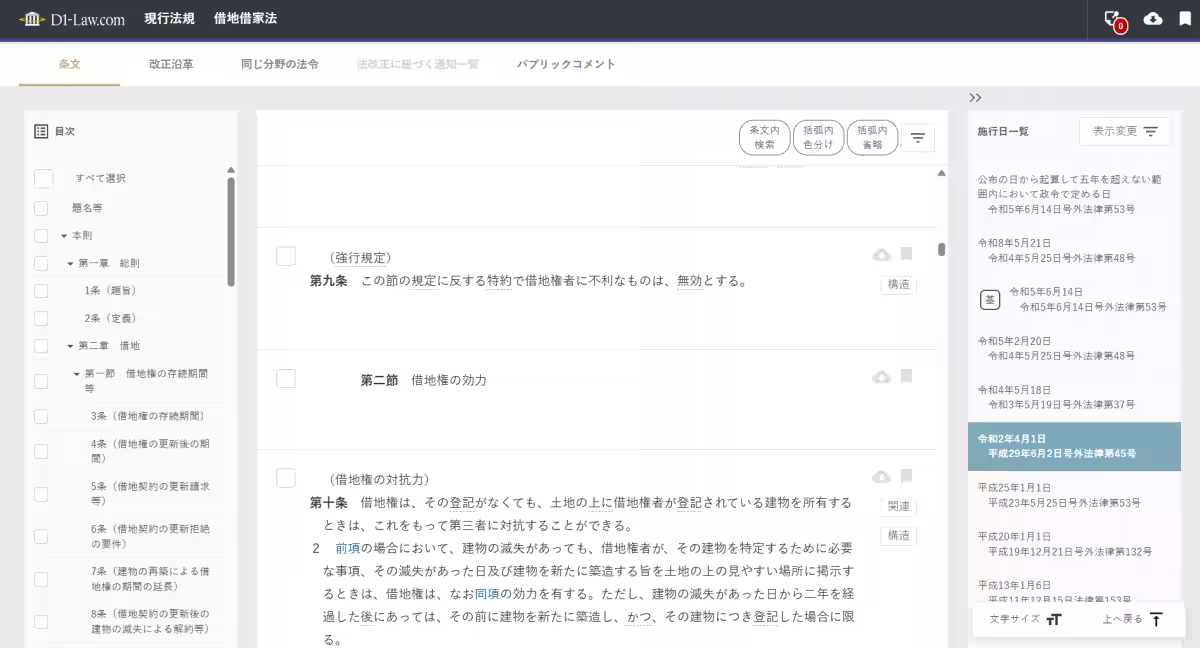Open bookmarks via top-bar bookmark icon
The width and height of the screenshot is (1200, 648).
click(x=1185, y=18)
